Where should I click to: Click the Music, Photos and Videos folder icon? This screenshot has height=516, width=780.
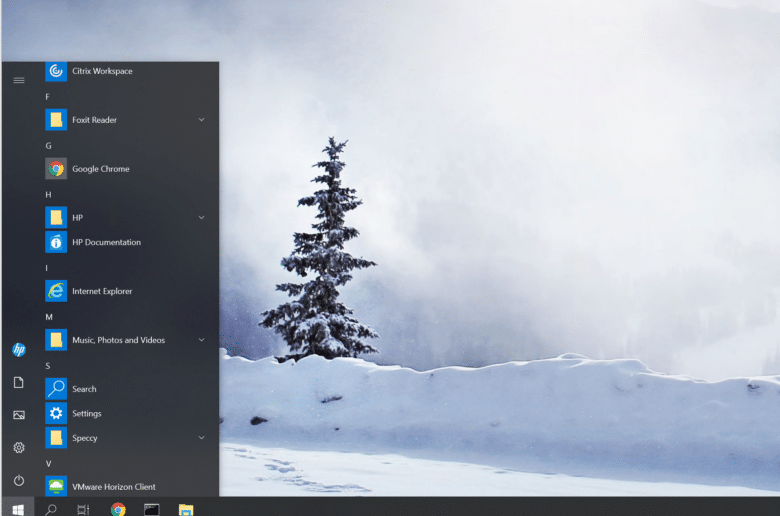click(56, 340)
